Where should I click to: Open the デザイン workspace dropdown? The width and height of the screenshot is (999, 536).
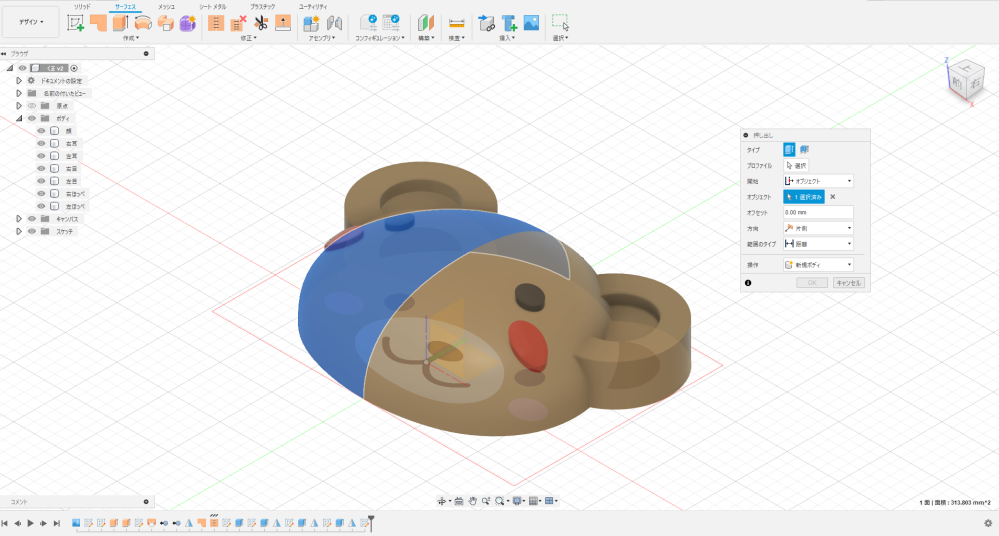(31, 22)
